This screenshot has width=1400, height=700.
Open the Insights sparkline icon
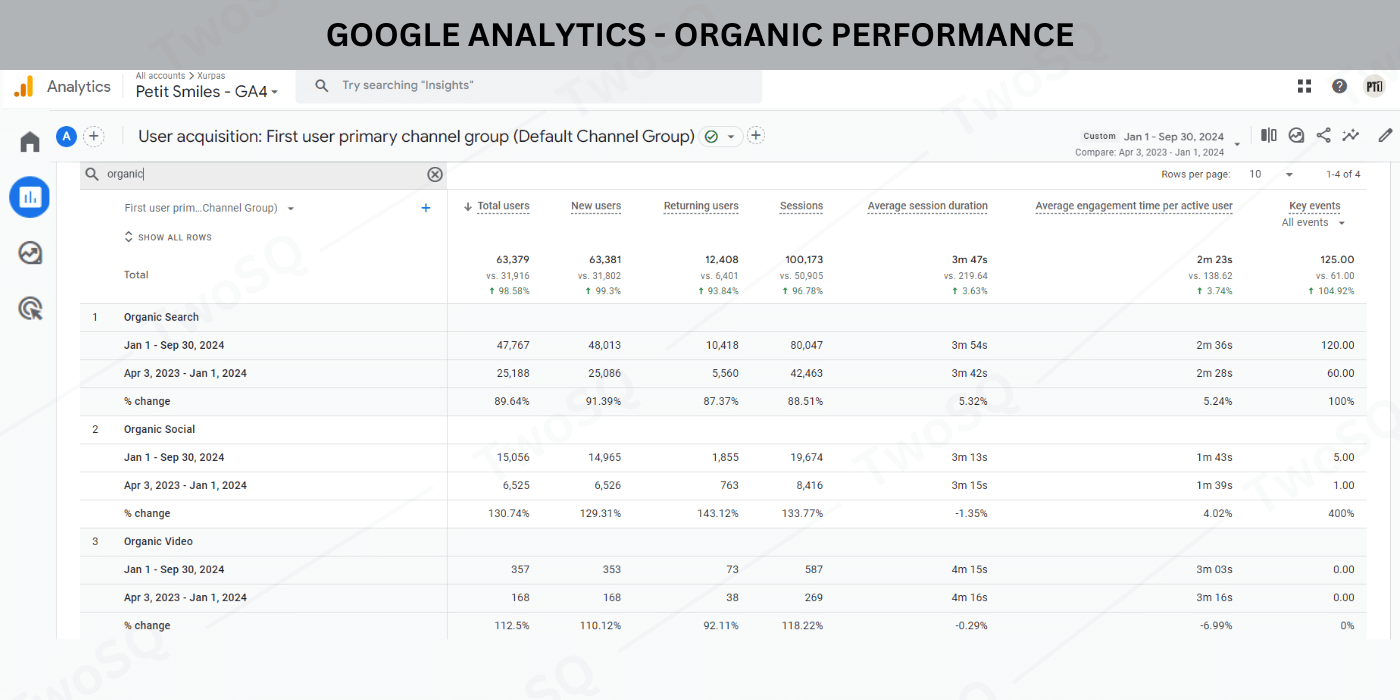pos(1351,135)
